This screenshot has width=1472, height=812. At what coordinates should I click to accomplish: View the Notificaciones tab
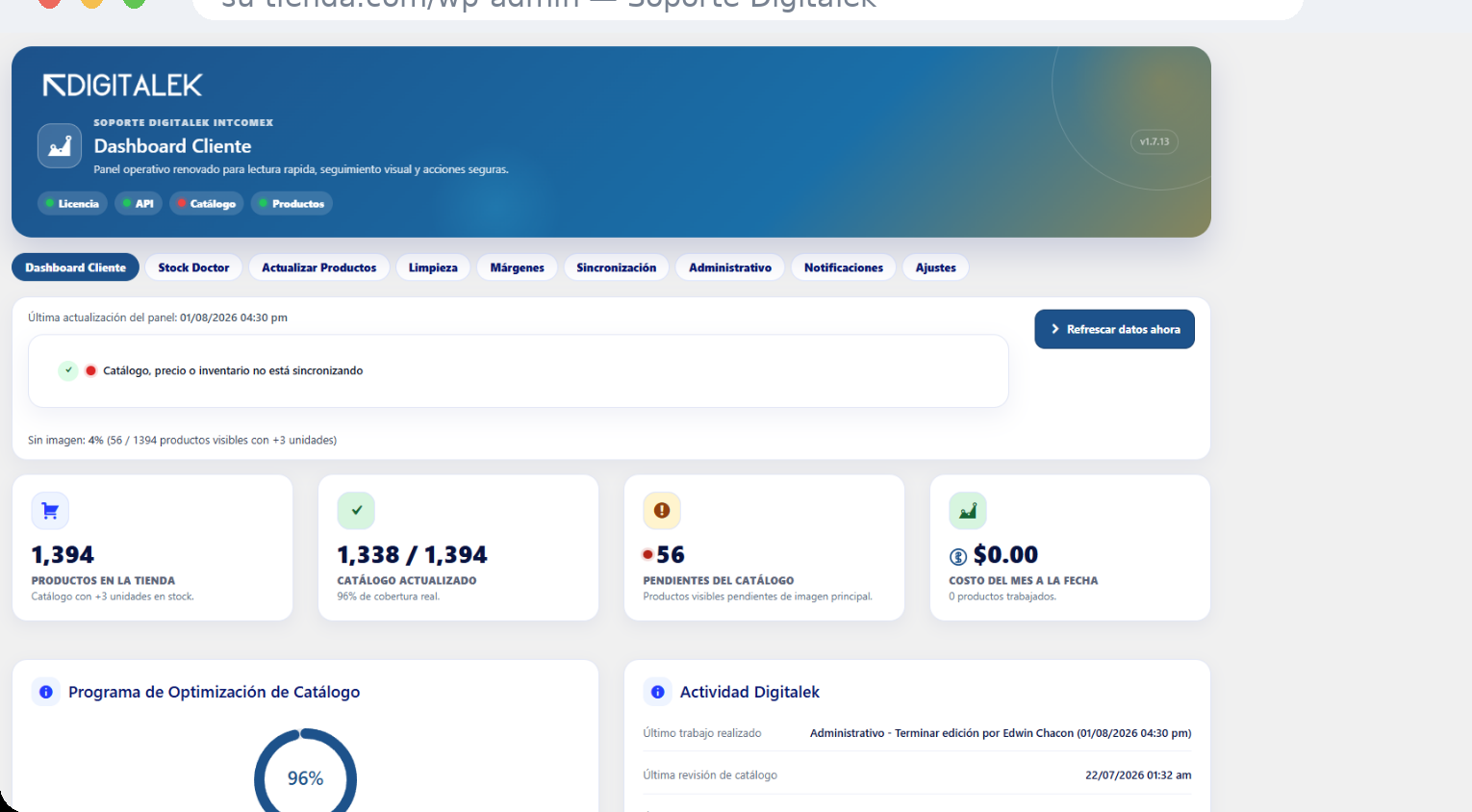(844, 267)
